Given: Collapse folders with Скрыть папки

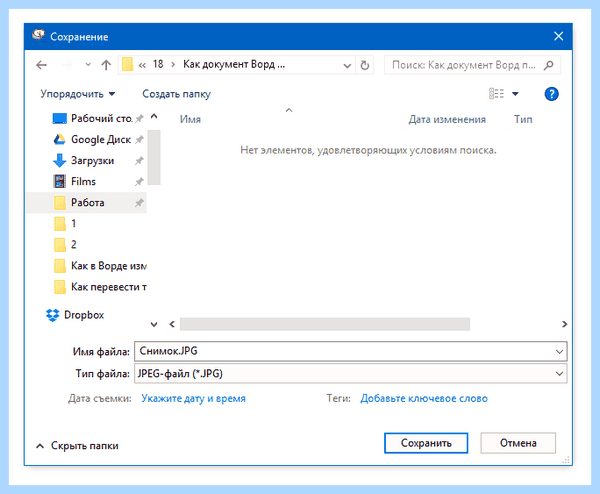Looking at the screenshot, I should coord(77,446).
